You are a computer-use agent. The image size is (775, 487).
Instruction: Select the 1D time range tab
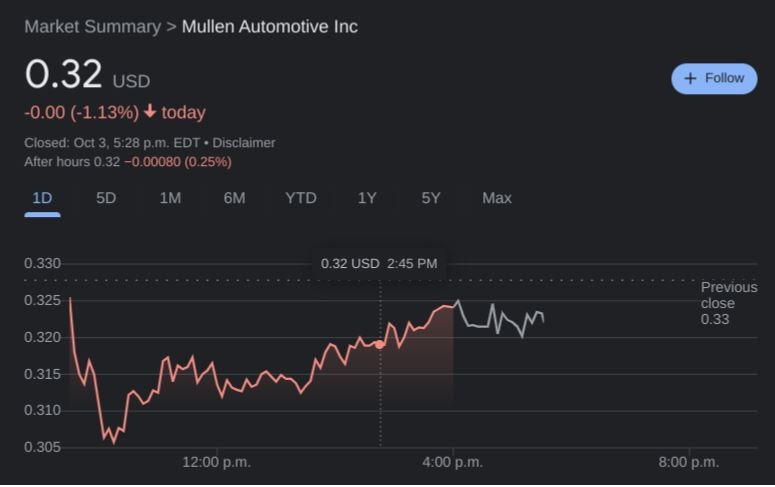coord(42,198)
